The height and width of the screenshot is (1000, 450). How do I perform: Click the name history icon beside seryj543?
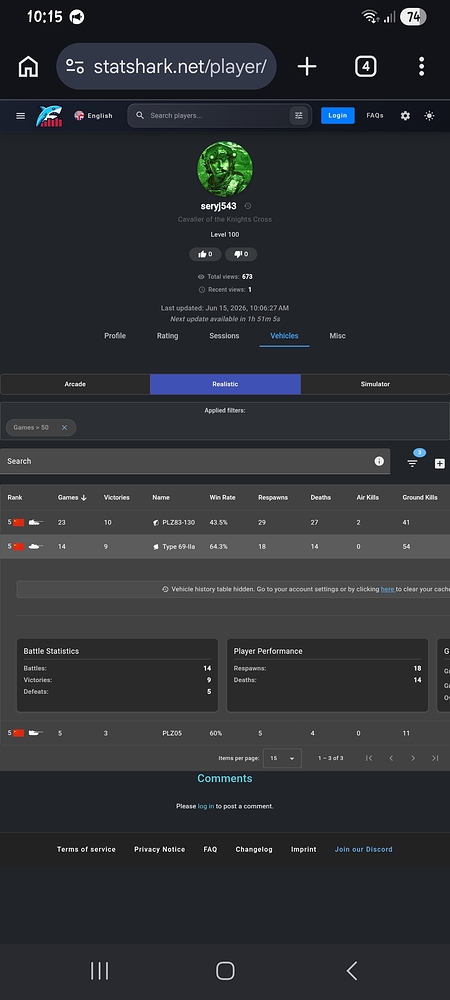coord(248,206)
